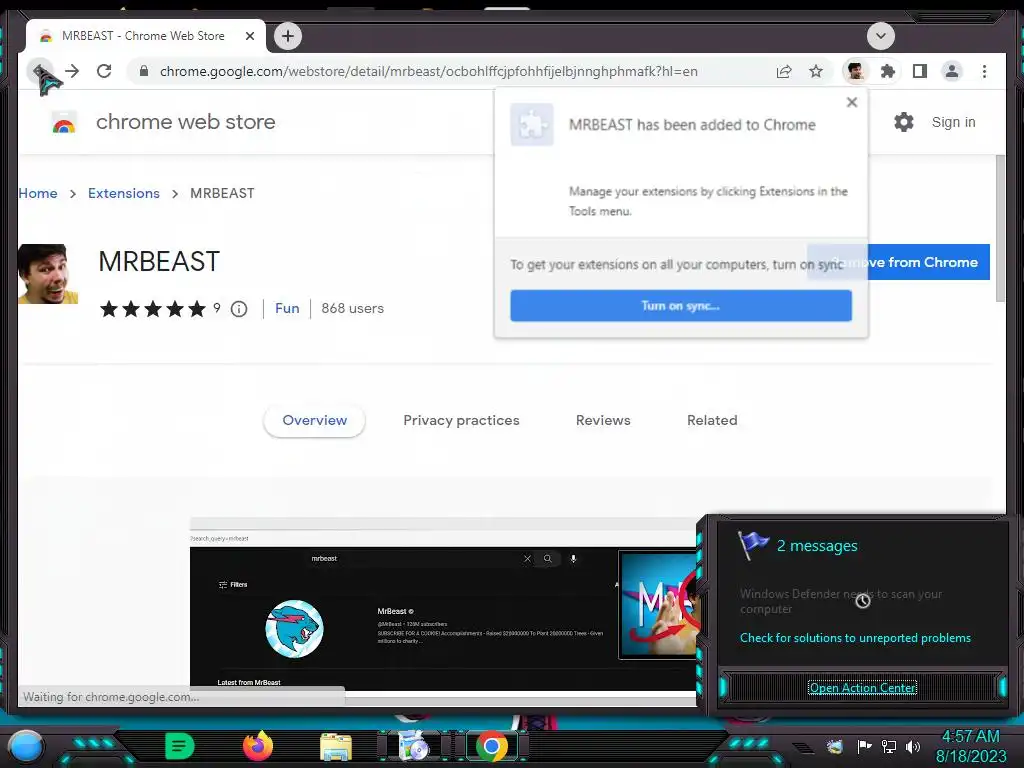View site info lock icon
This screenshot has width=1024, height=768.
point(144,71)
